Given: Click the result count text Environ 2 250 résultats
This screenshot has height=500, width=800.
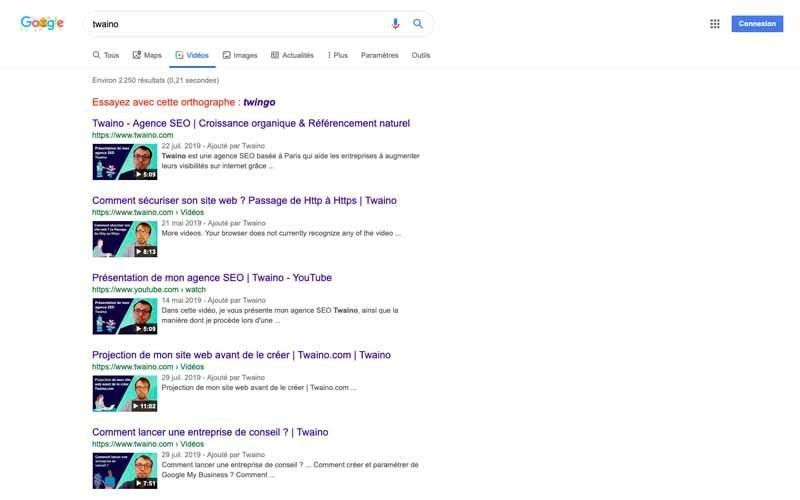Looking at the screenshot, I should [x=156, y=80].
